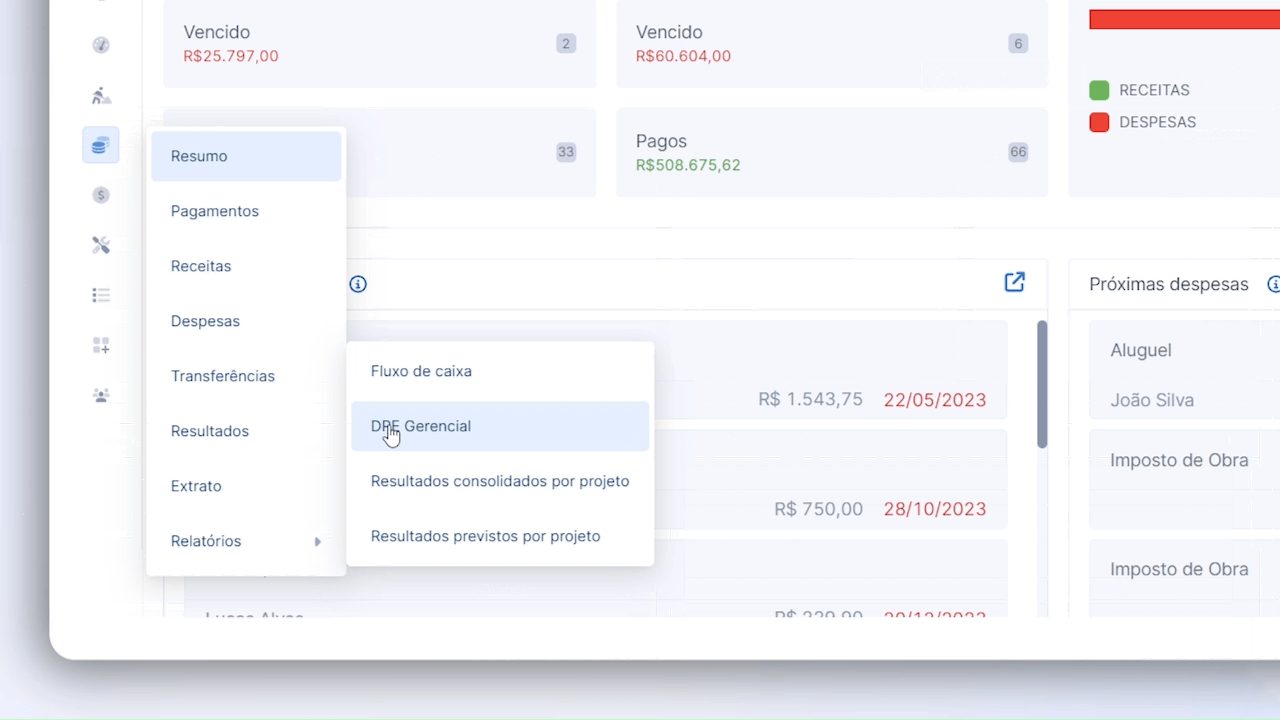Screen dimensions: 1280x720
Task: Open the wrench and screwdriver tools icon
Action: [100, 245]
